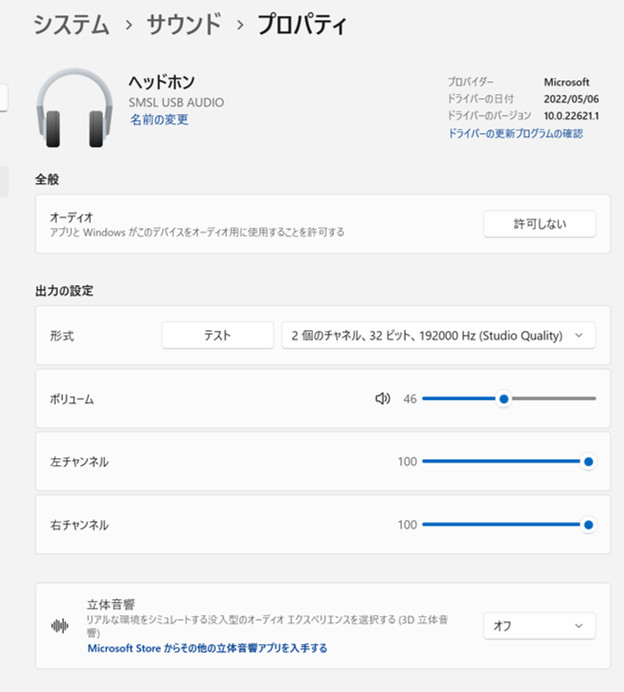The height and width of the screenshot is (692, 624).
Task: Click the プロパティ breadcrumb title
Action: pyautogui.click(x=302, y=24)
